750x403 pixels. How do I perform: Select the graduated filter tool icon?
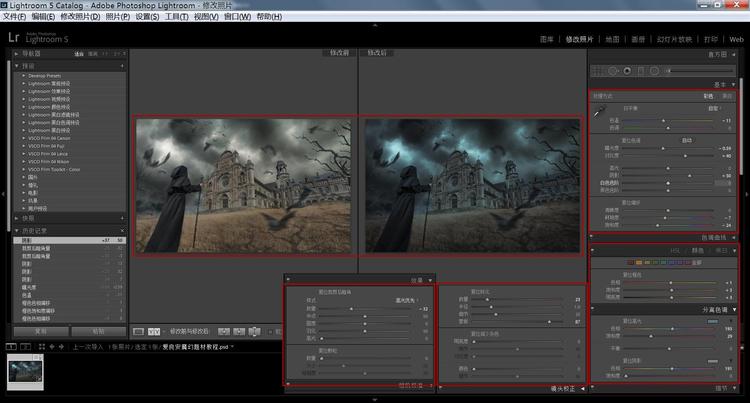(641, 71)
